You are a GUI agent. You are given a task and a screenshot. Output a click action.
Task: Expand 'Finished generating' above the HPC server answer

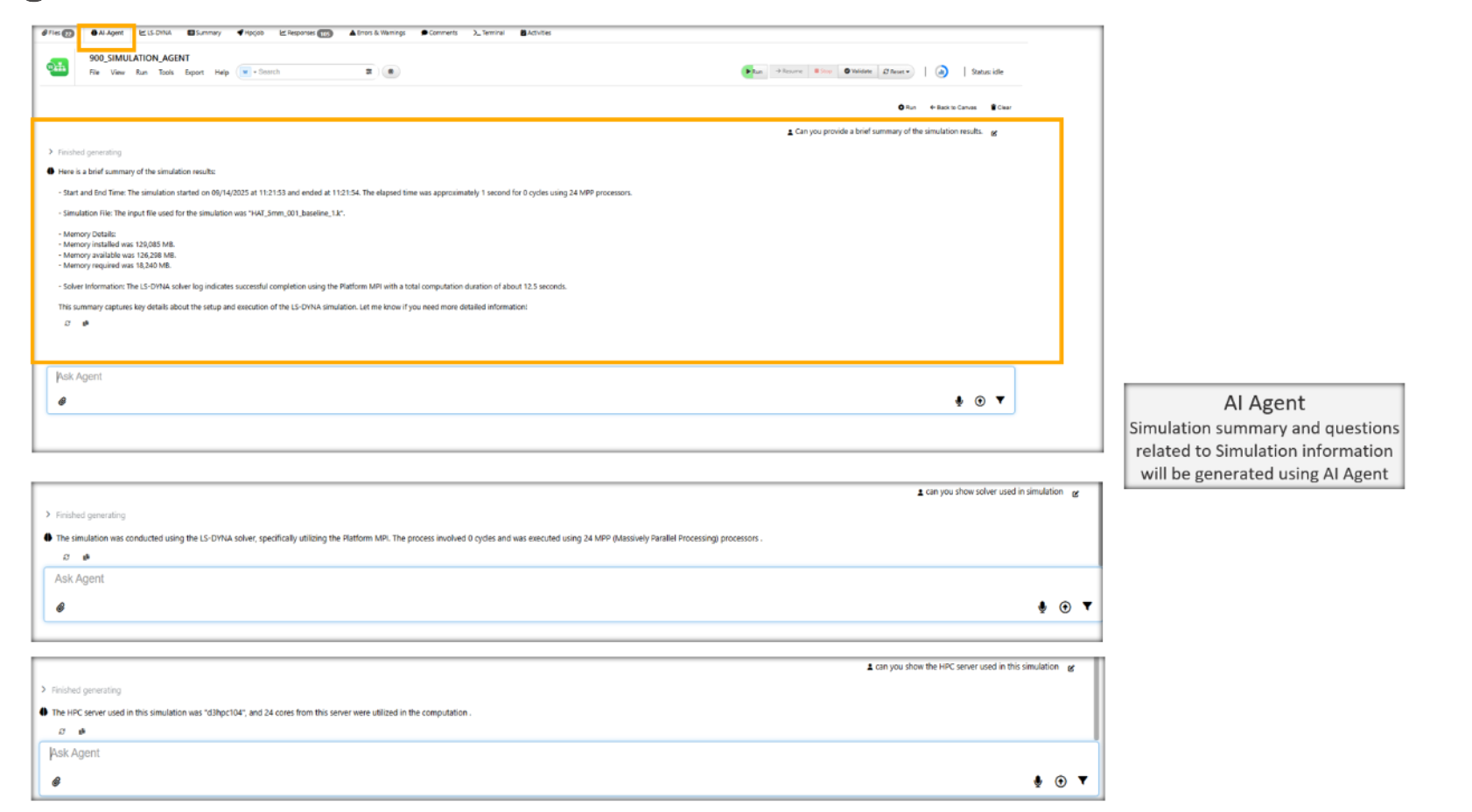click(x=44, y=689)
